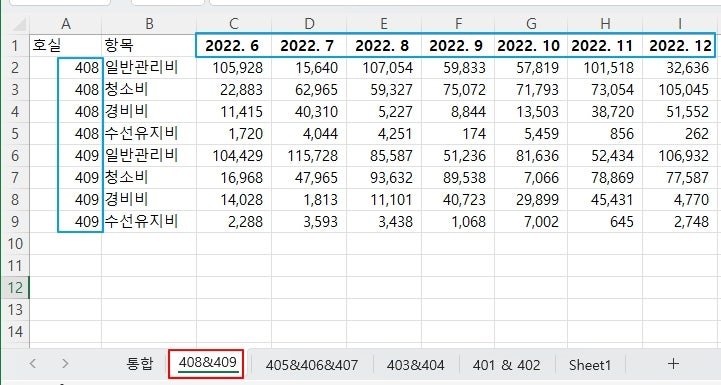Select column C header
This screenshot has height=385, width=721.
coord(234,24)
